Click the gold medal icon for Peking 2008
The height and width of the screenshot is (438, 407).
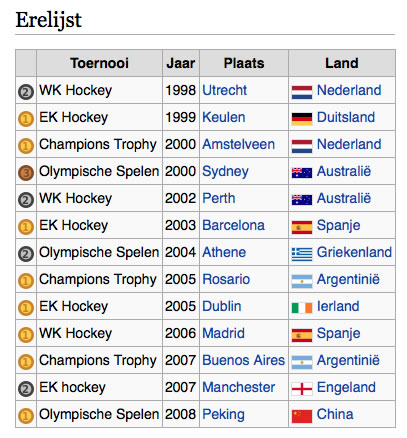pos(26,416)
